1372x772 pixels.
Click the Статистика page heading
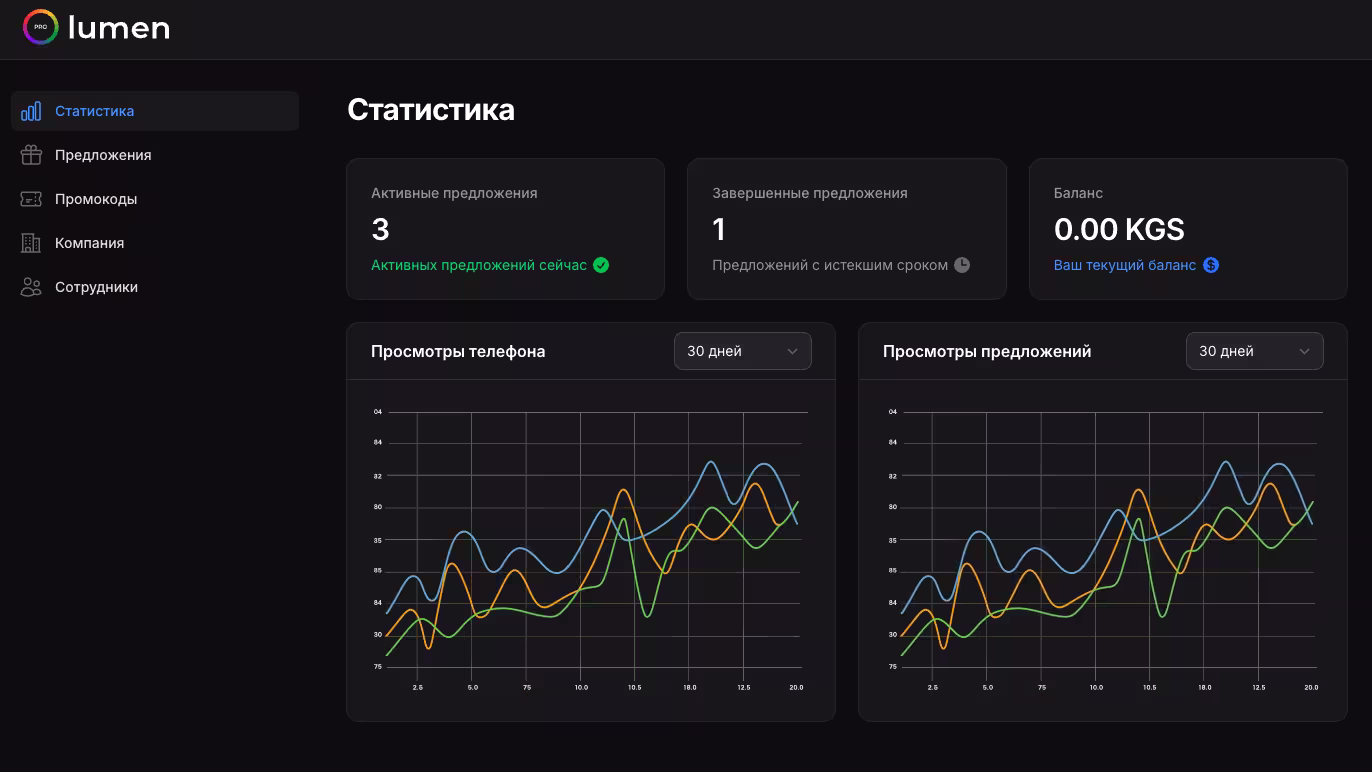[x=431, y=110]
